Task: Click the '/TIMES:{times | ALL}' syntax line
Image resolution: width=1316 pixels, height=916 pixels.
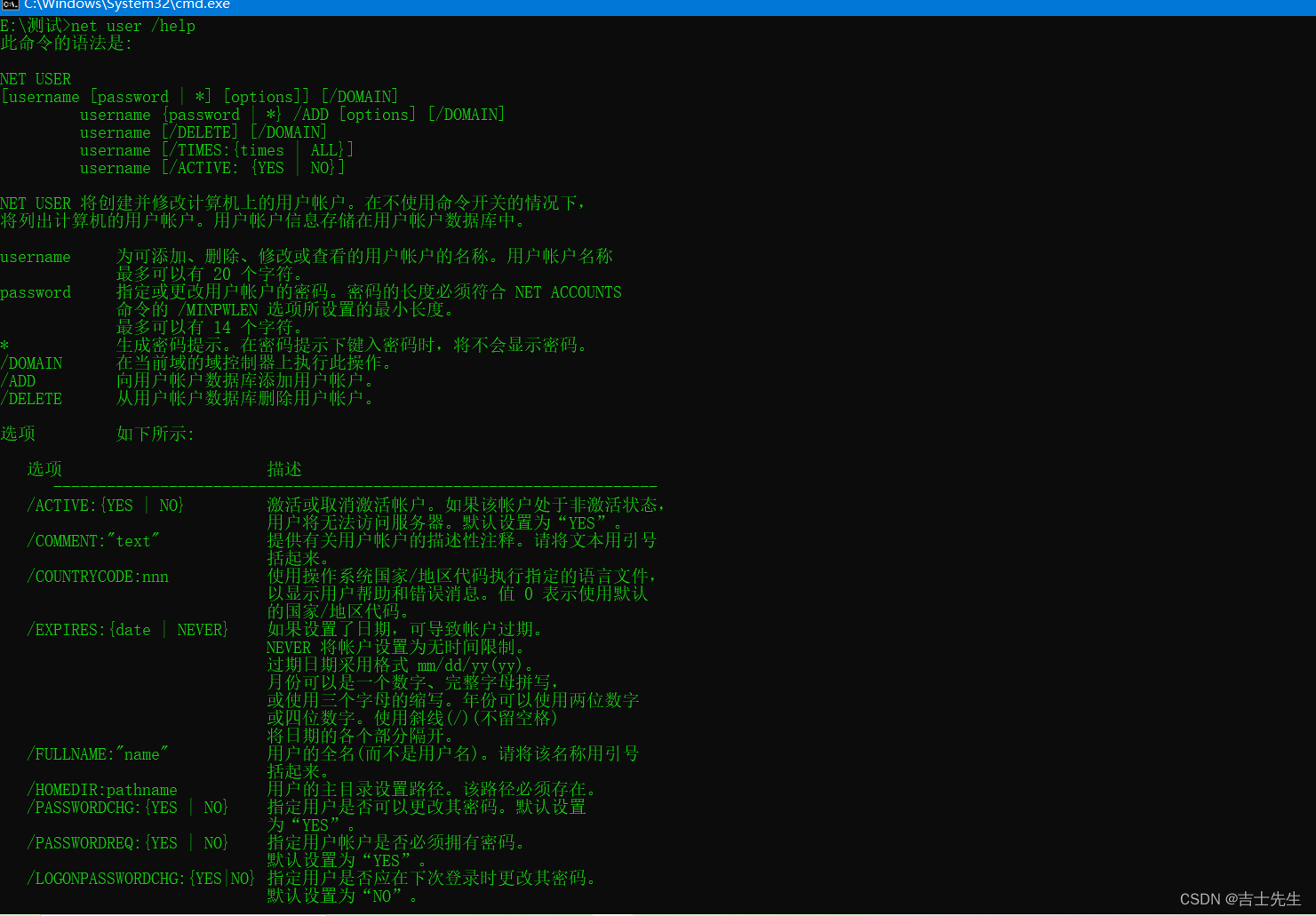Action: point(217,150)
